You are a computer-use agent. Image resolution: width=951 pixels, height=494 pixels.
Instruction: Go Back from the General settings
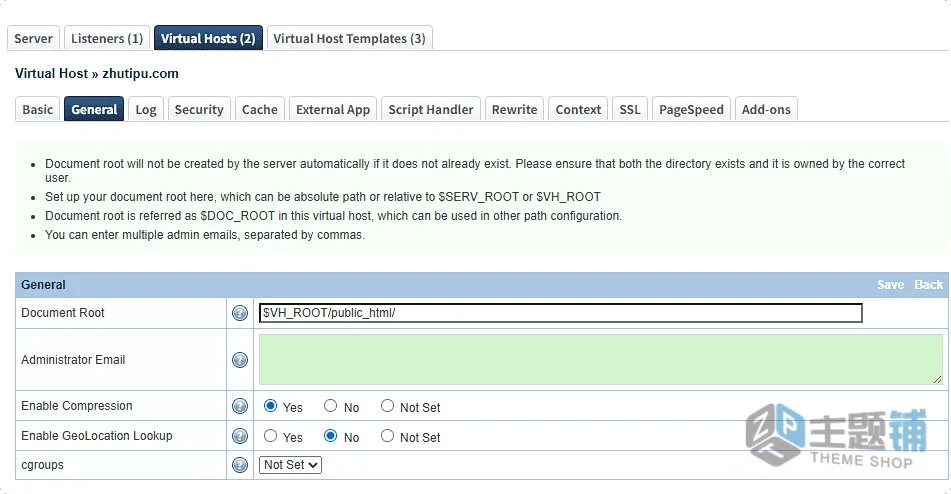coord(929,285)
